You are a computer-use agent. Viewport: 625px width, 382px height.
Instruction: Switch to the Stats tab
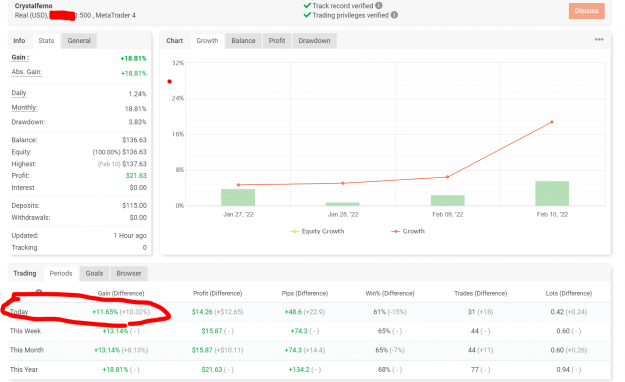click(x=46, y=41)
